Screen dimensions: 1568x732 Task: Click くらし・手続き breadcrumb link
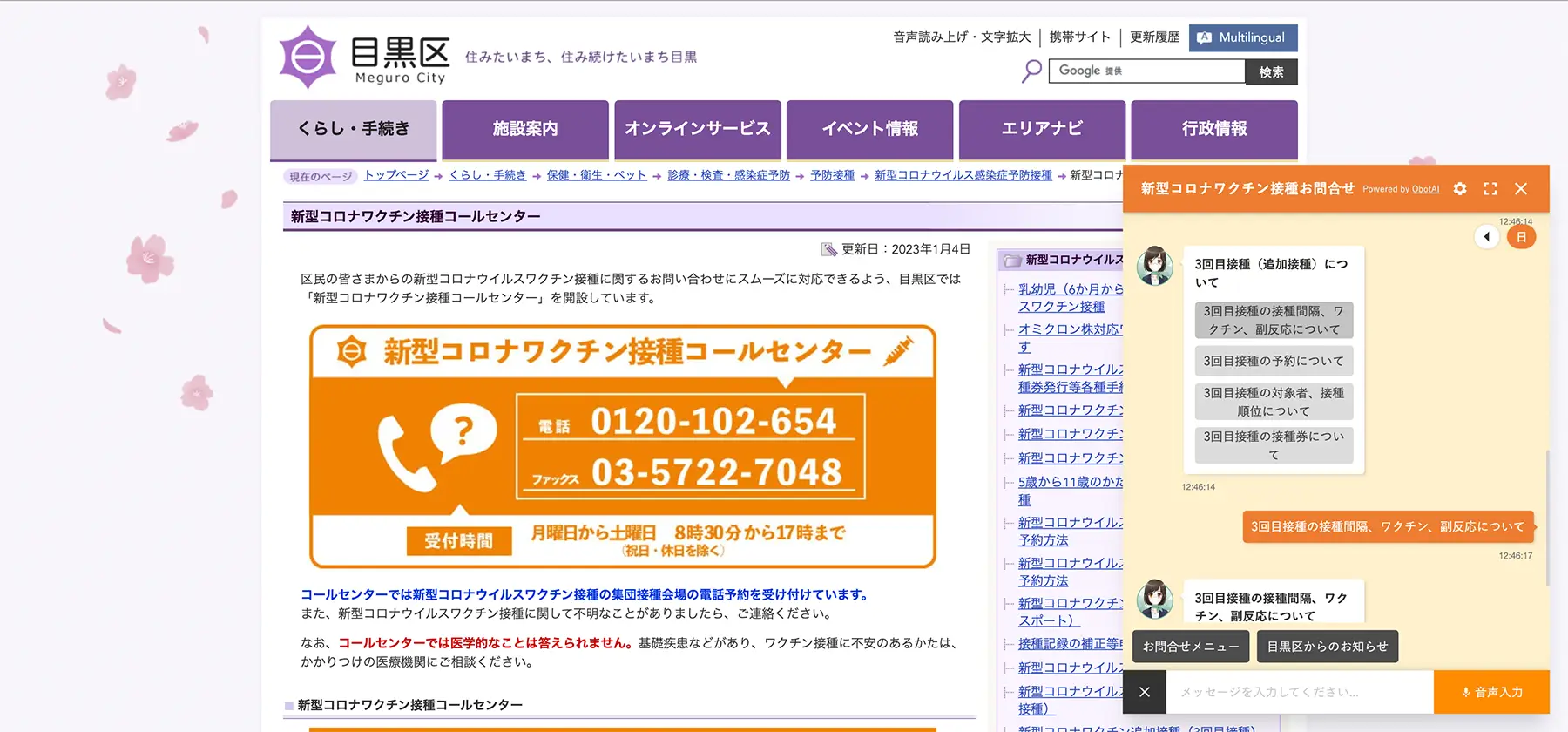(x=488, y=175)
